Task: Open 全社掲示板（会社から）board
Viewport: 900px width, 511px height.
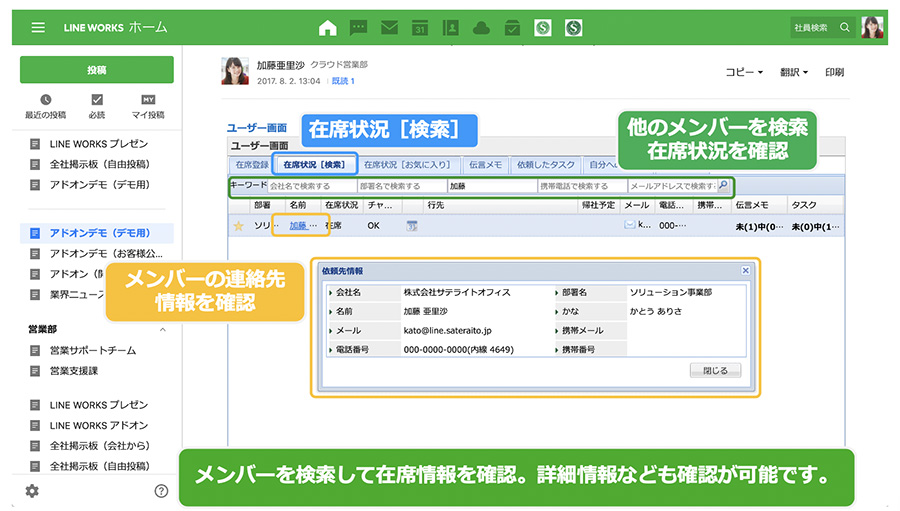Action: pos(100,446)
